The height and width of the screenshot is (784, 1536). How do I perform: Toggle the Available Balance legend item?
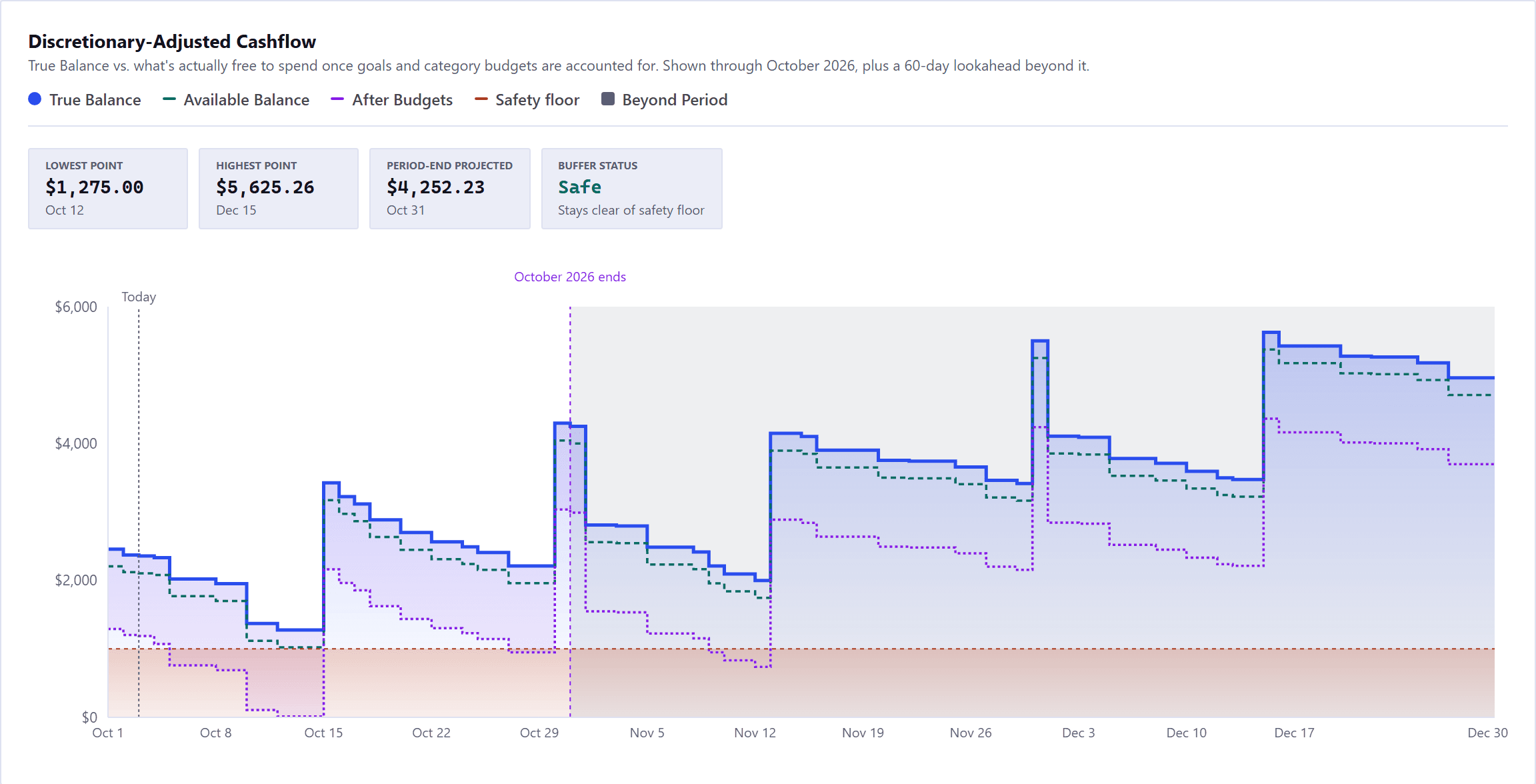click(x=236, y=100)
